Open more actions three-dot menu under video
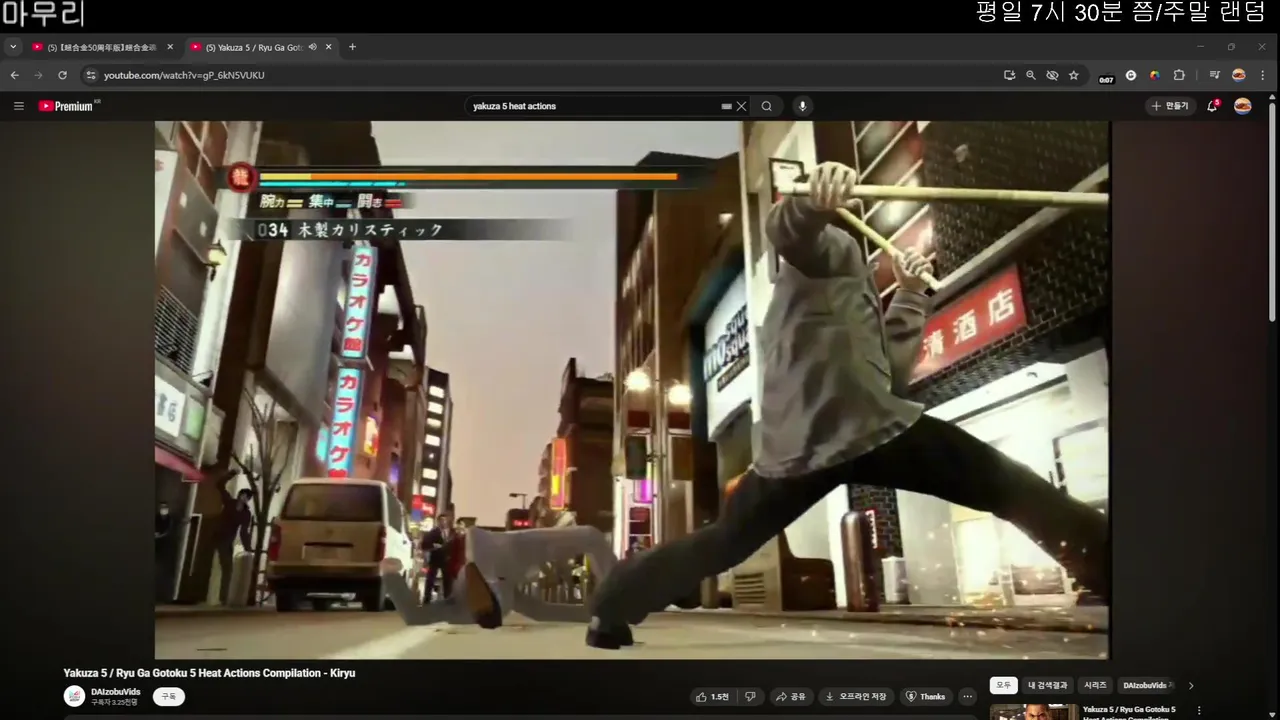 (967, 696)
